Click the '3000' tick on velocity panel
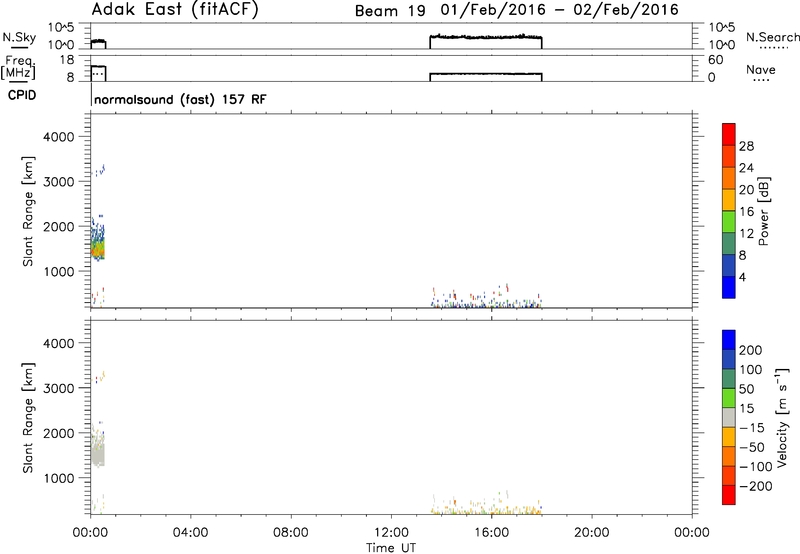Viewport: 800px width, 554px height. [59, 388]
